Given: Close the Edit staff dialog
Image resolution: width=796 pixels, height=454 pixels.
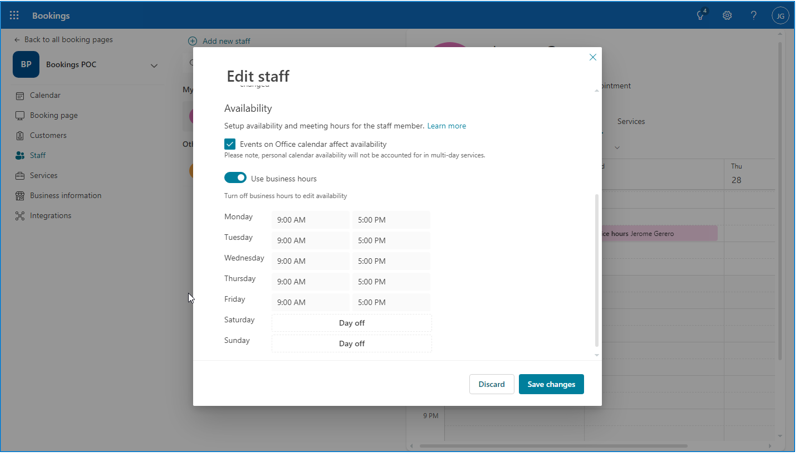Looking at the screenshot, I should 592,58.
